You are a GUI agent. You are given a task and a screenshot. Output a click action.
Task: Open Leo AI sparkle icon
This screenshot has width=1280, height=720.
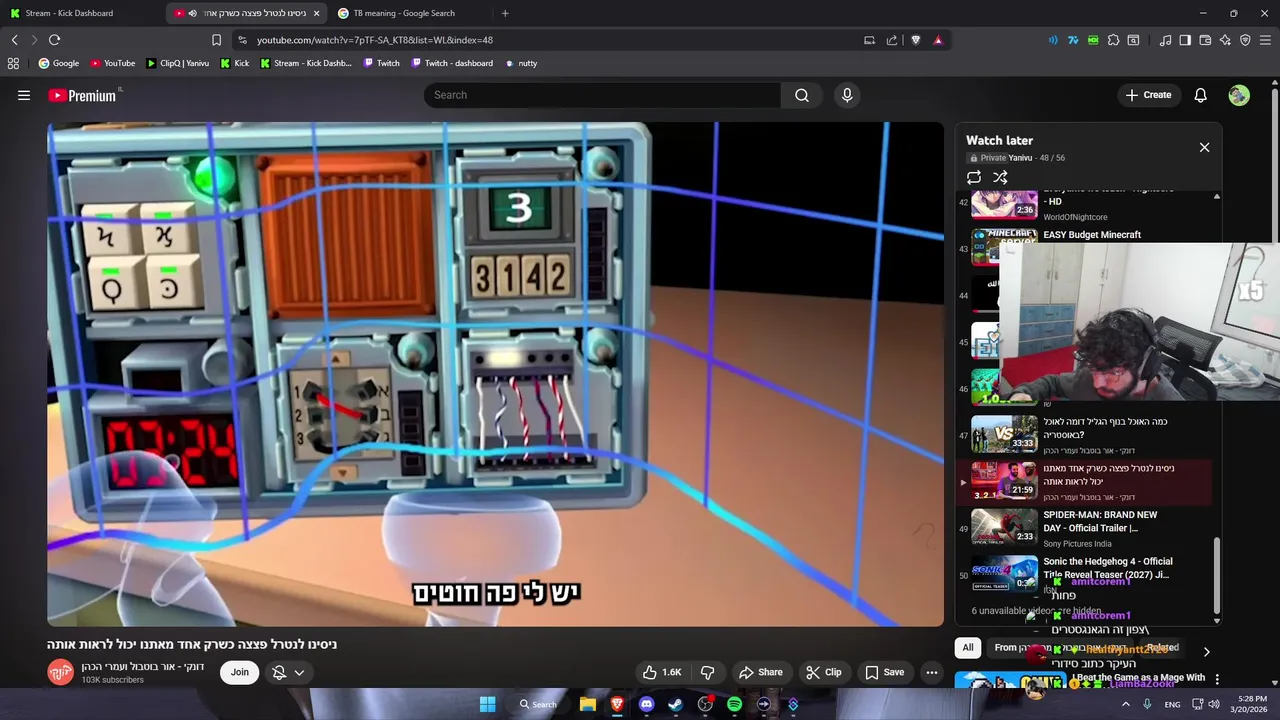(x=1225, y=40)
